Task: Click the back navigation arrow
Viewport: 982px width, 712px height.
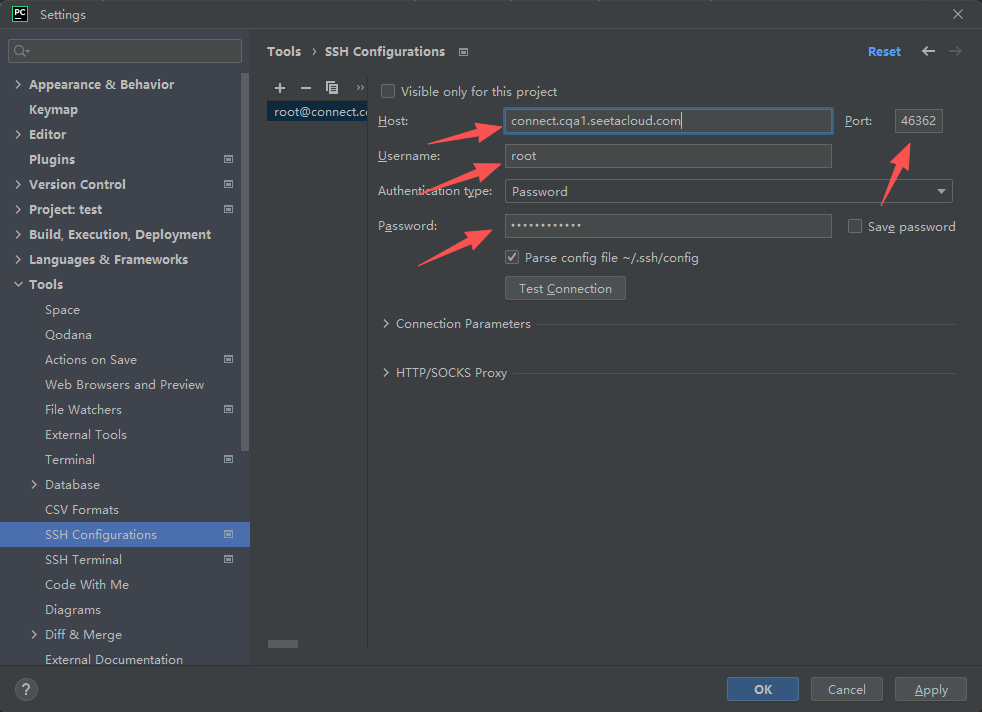Action: (x=929, y=51)
